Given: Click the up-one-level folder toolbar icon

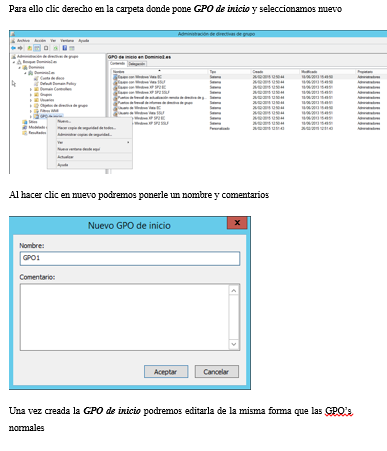Looking at the screenshot, I should (x=29, y=48).
